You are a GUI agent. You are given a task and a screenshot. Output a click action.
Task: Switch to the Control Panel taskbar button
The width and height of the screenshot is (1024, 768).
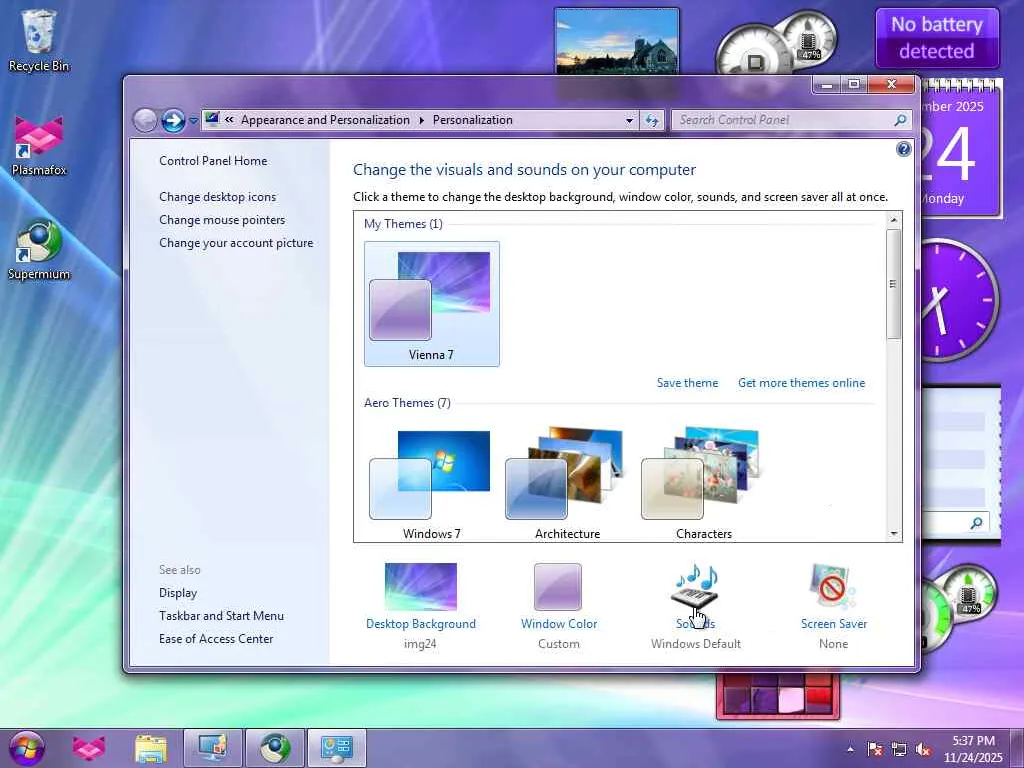coord(337,748)
